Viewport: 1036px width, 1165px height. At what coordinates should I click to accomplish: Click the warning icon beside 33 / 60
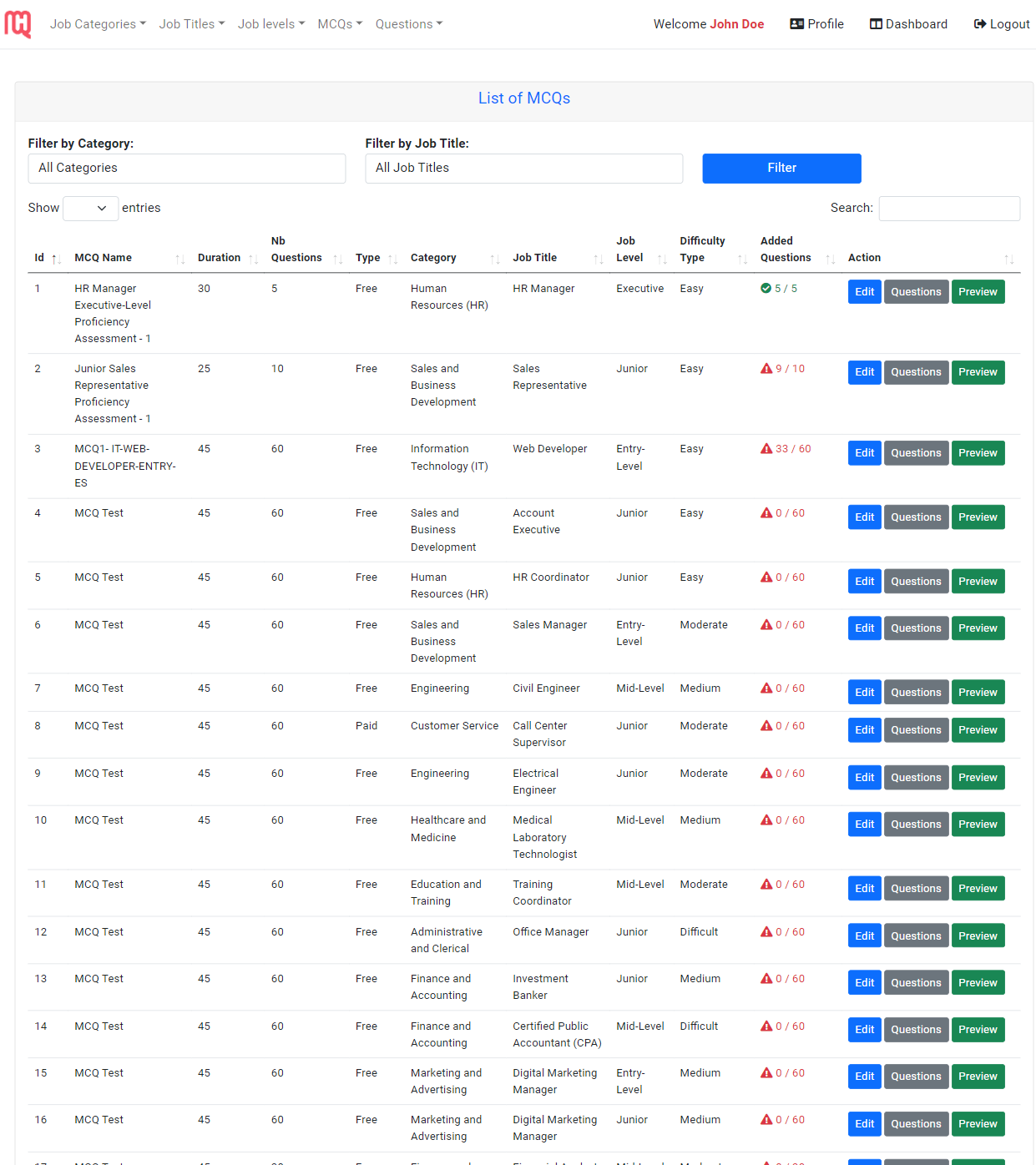pyautogui.click(x=766, y=448)
